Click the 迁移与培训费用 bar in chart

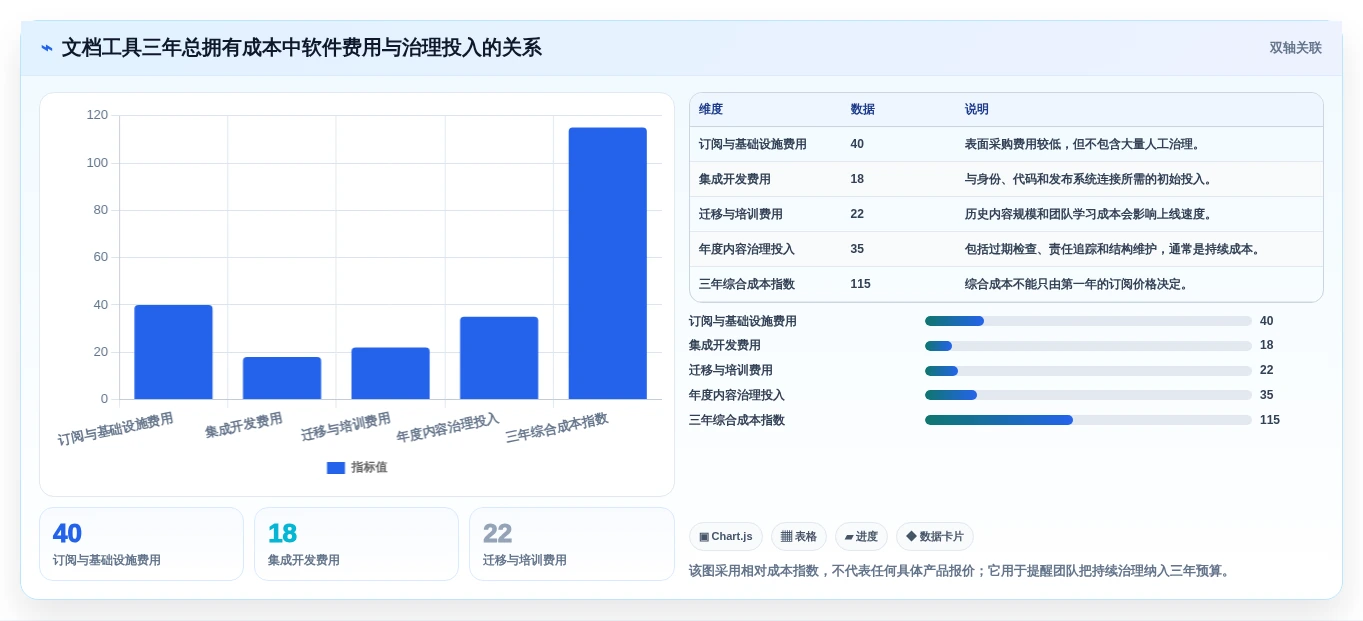pos(390,373)
